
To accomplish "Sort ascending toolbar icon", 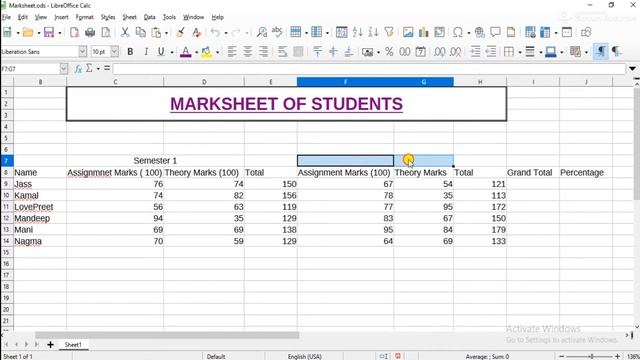I will [358, 32].
